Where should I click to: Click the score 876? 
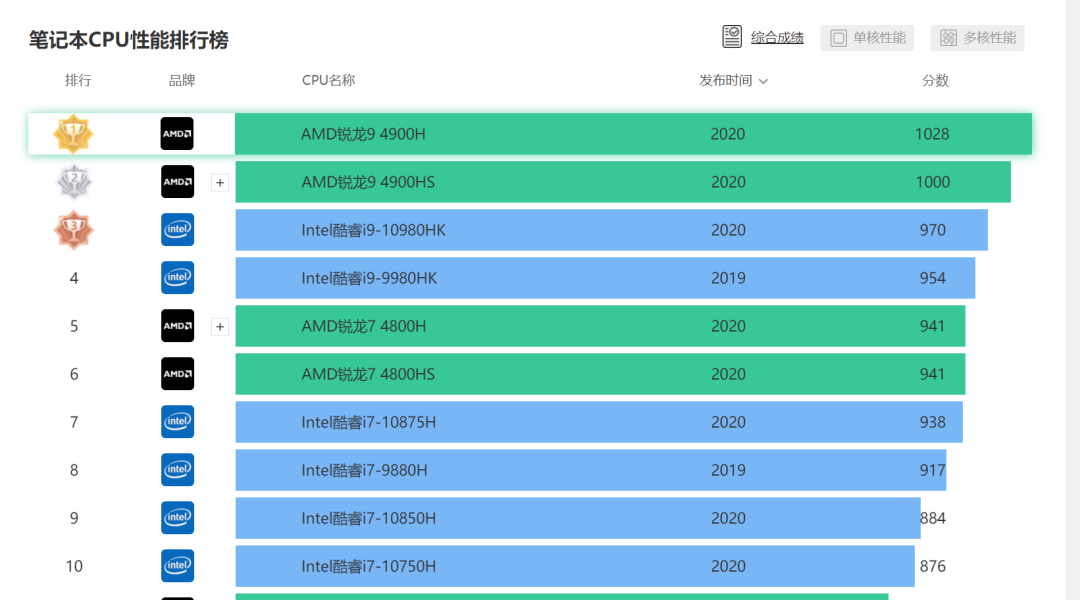[933, 566]
